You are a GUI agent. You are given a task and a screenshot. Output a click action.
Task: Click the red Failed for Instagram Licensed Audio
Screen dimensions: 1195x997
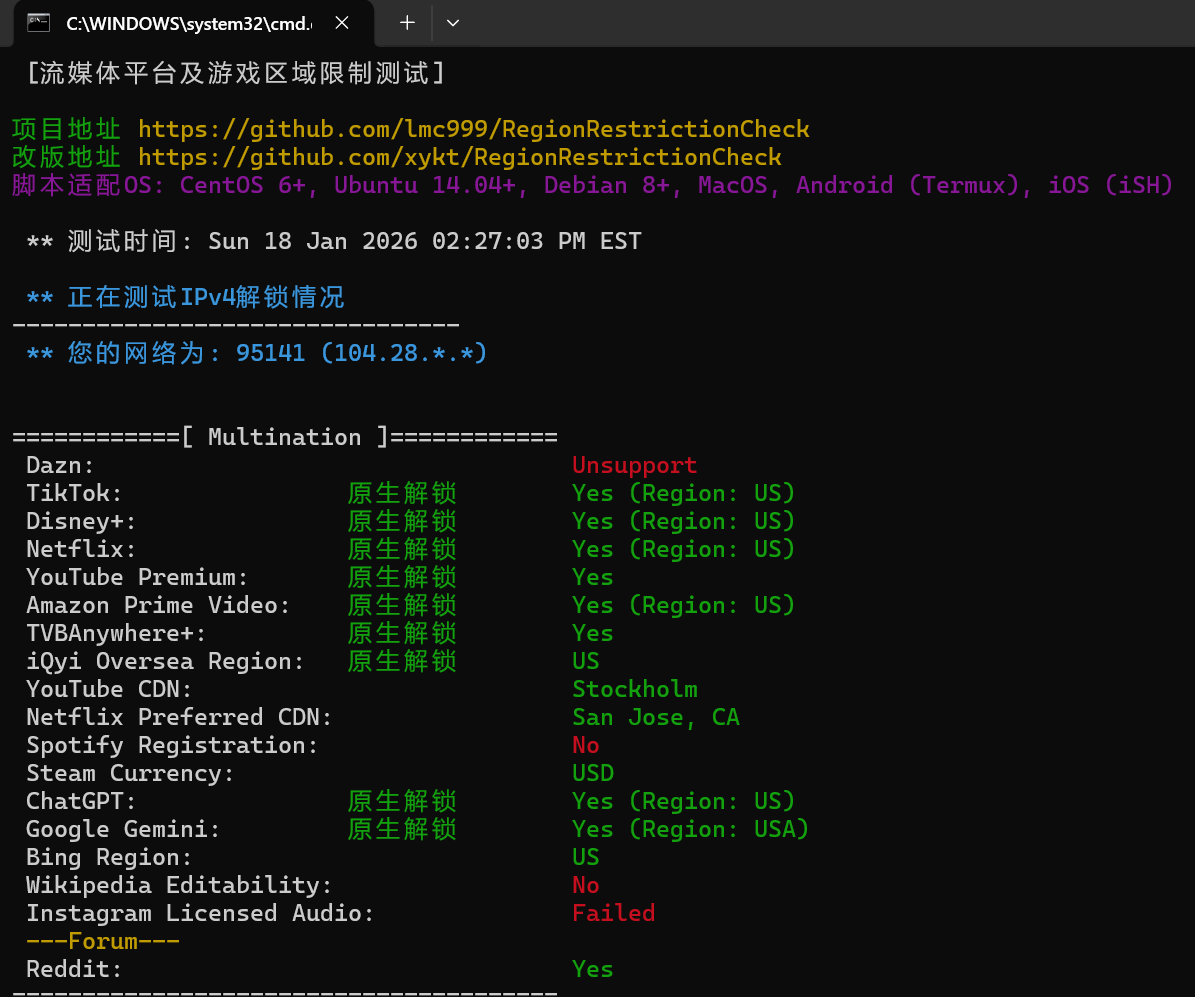(613, 913)
